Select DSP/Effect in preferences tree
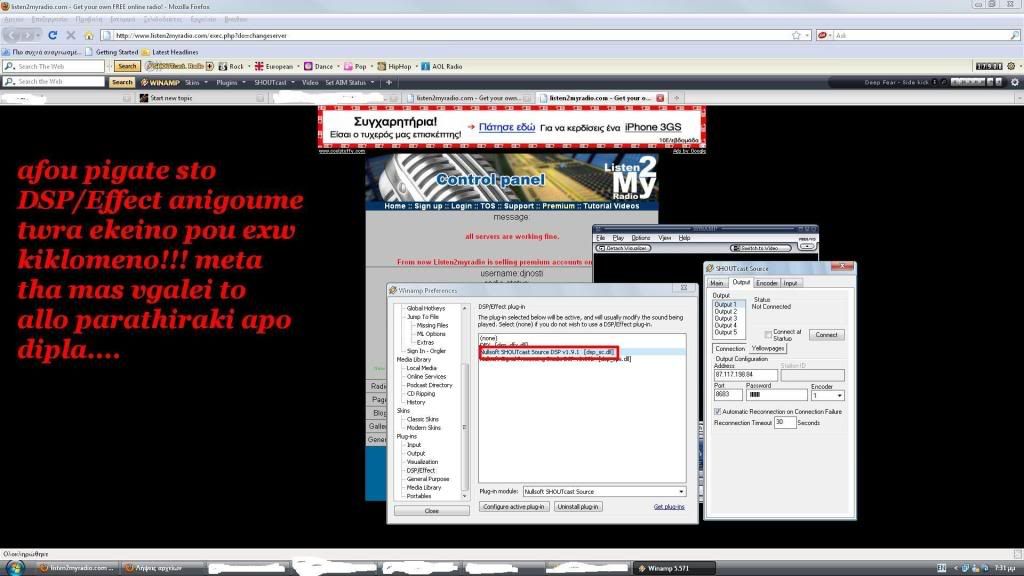Screen dimensions: 1024x576 pos(420,470)
